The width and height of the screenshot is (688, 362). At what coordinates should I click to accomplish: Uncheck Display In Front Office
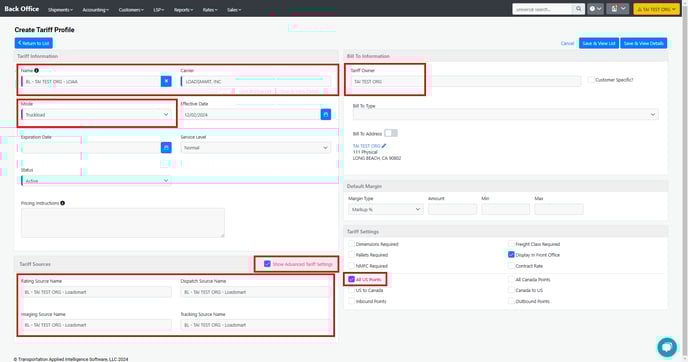coord(511,254)
